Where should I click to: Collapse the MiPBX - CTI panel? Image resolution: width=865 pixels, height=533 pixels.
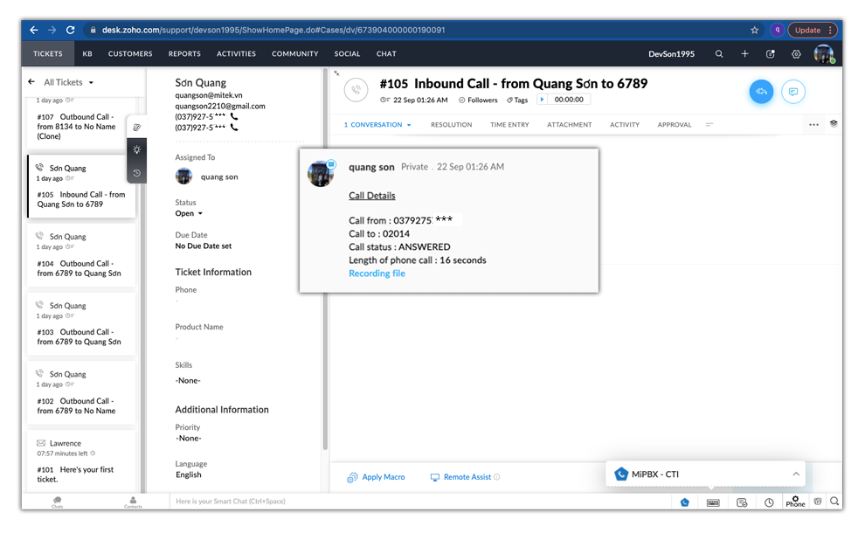[796, 474]
